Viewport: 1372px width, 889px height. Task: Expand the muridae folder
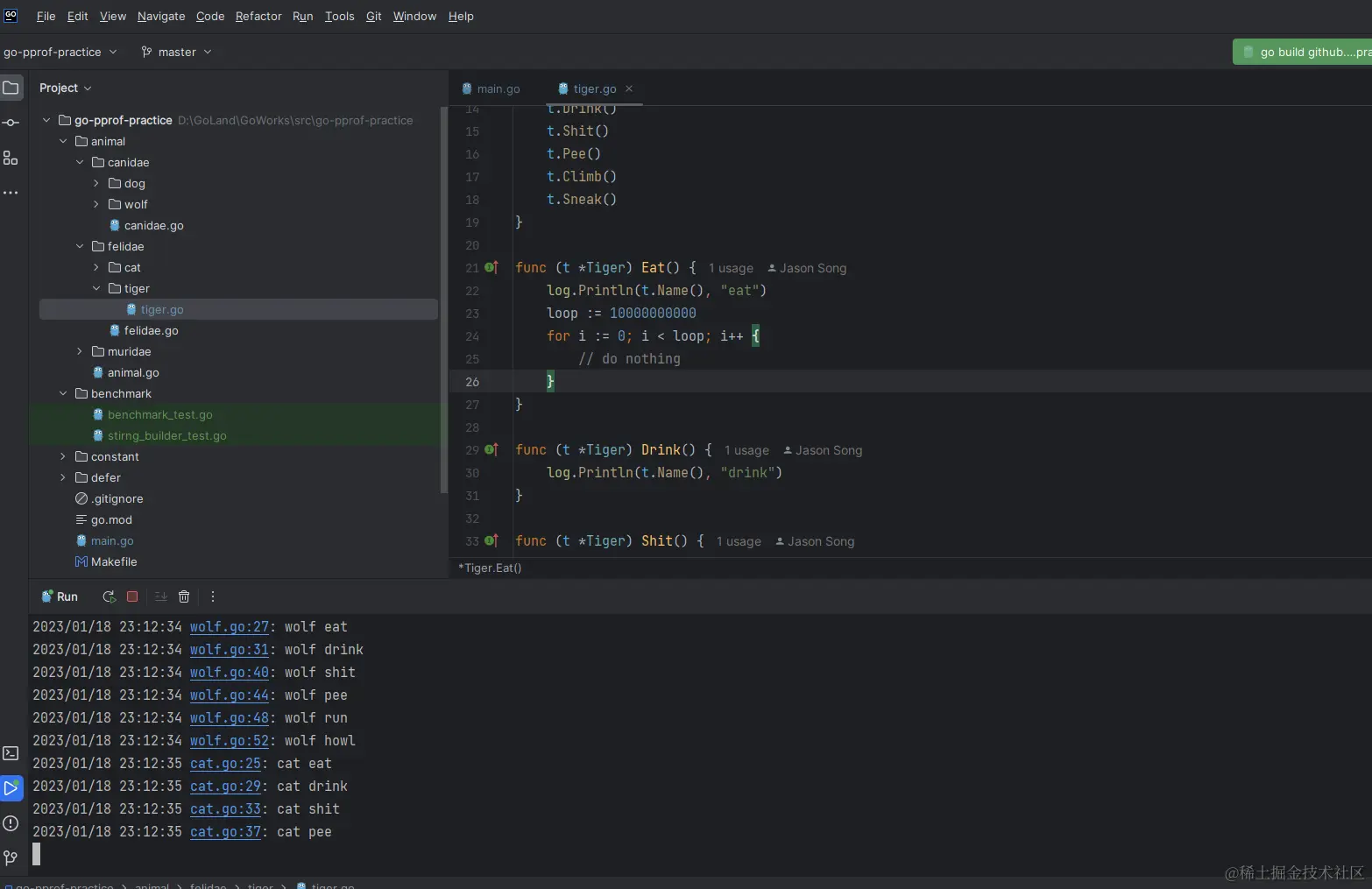pos(80,351)
